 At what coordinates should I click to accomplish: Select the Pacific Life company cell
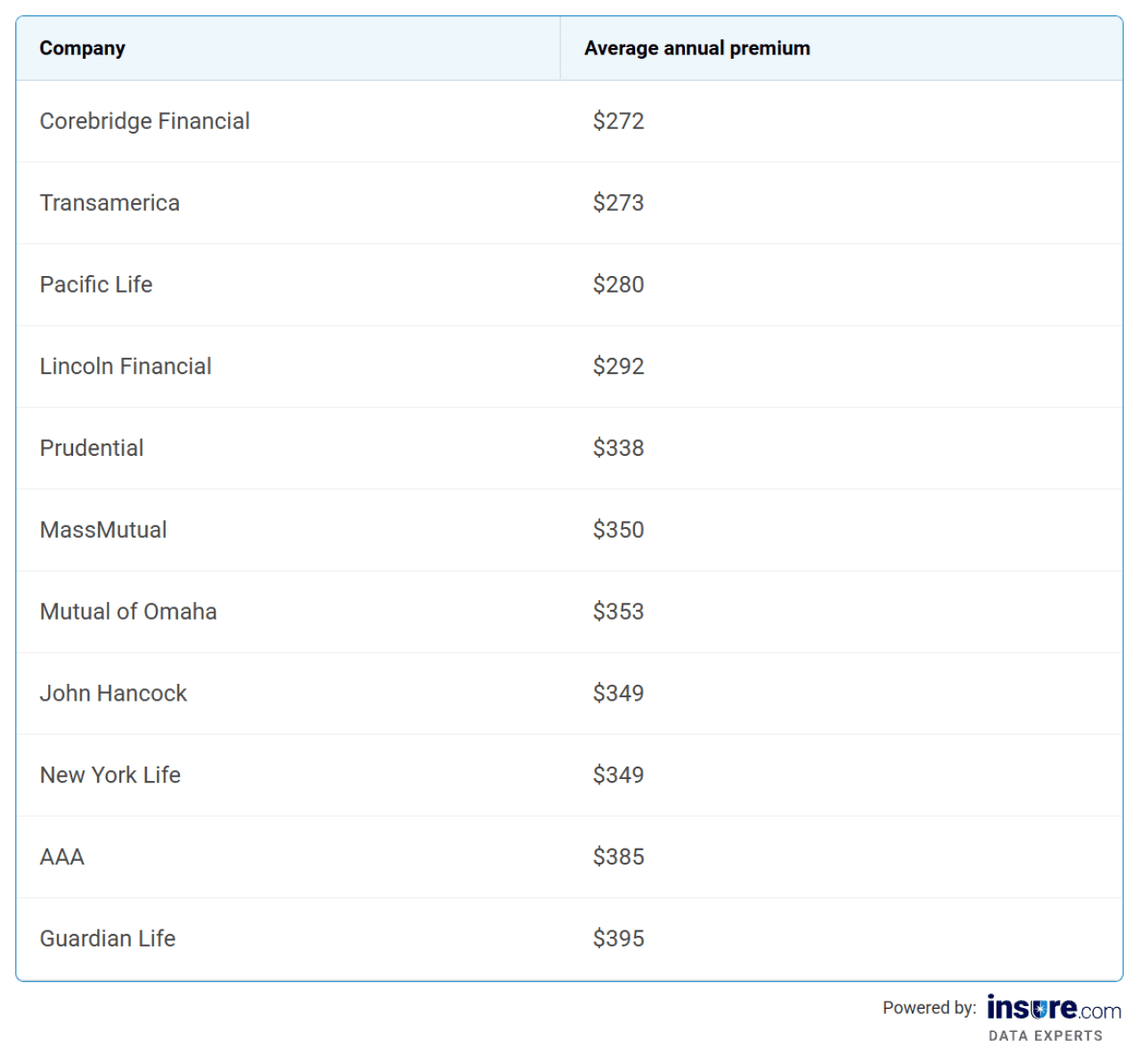point(96,285)
